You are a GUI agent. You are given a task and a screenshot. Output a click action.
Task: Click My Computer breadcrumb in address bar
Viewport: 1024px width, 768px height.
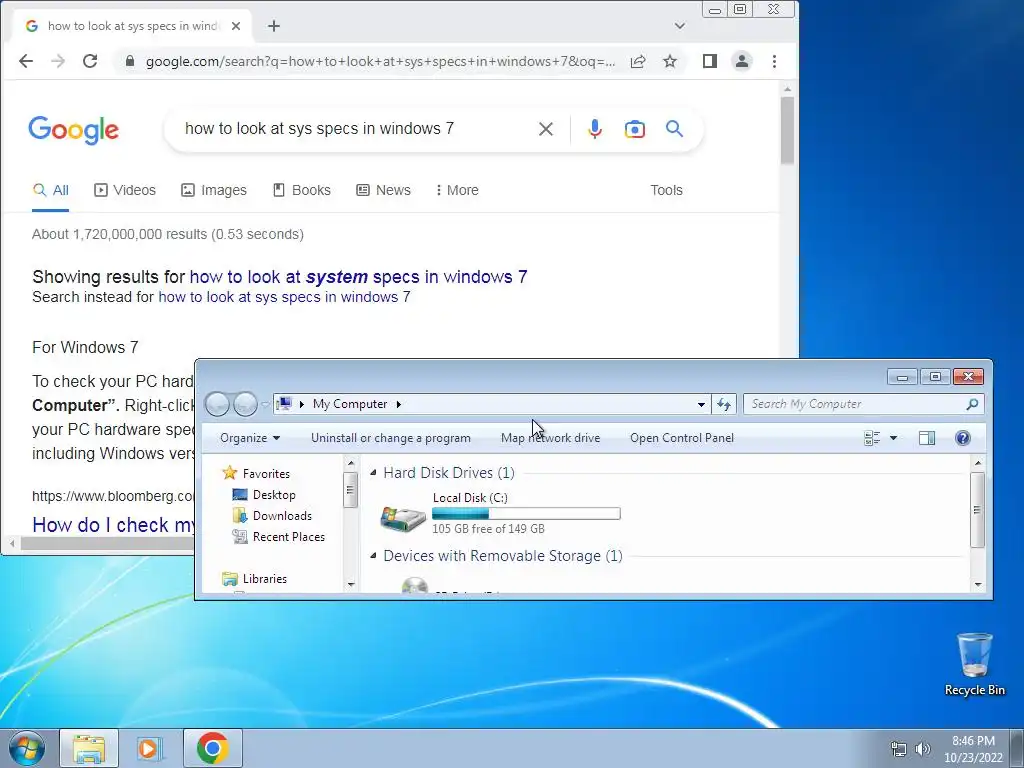click(350, 404)
